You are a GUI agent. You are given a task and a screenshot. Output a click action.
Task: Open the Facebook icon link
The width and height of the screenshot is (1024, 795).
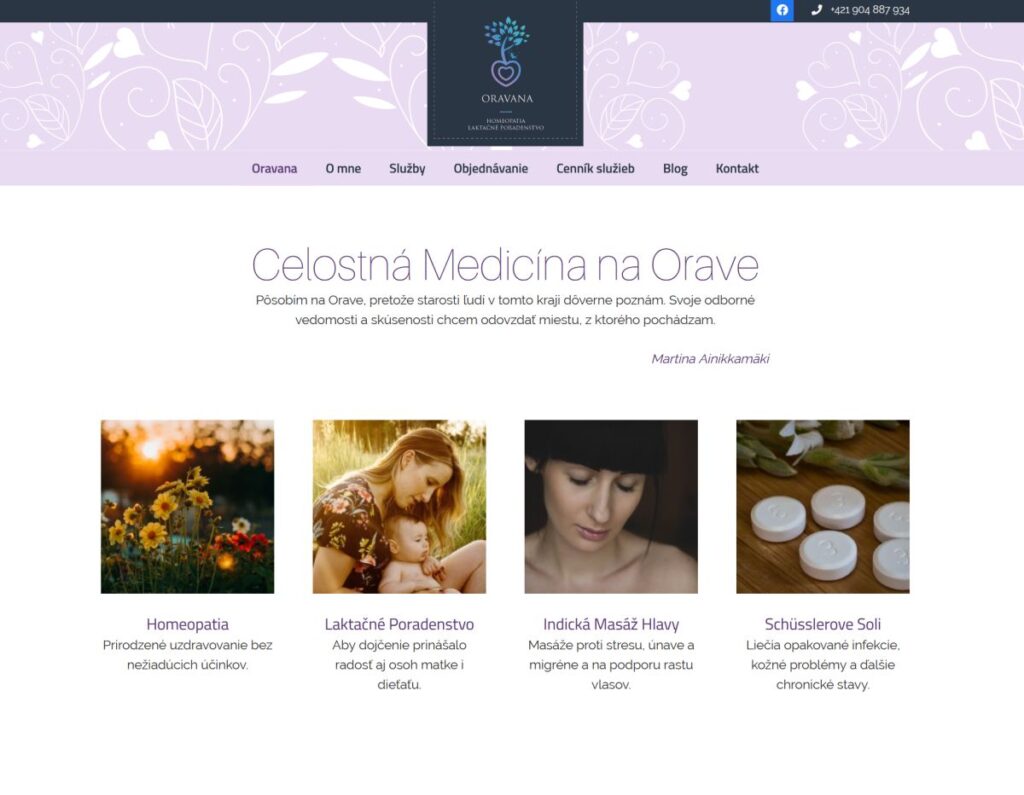coord(782,10)
